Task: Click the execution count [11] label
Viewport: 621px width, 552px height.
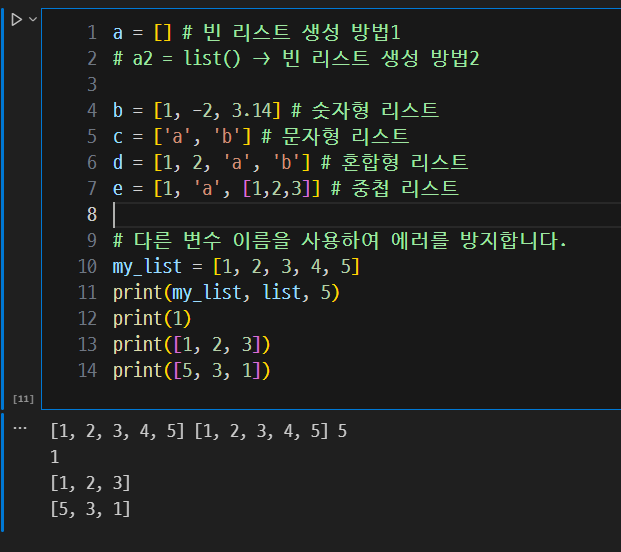Action: click(x=23, y=399)
